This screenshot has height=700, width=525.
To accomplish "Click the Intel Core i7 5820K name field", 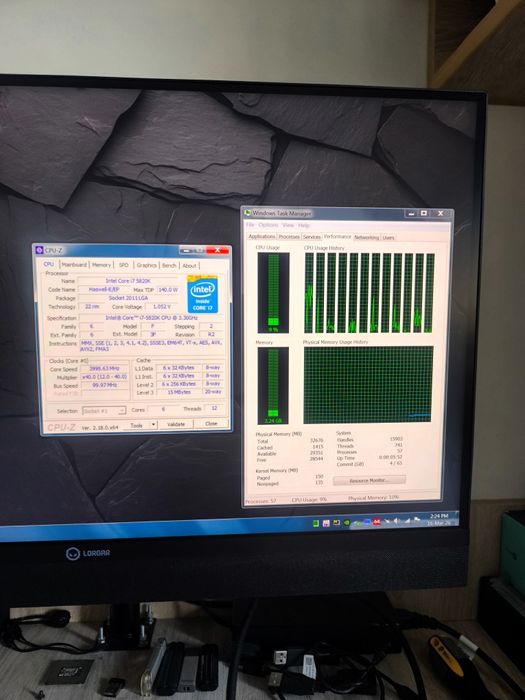I will coord(128,281).
